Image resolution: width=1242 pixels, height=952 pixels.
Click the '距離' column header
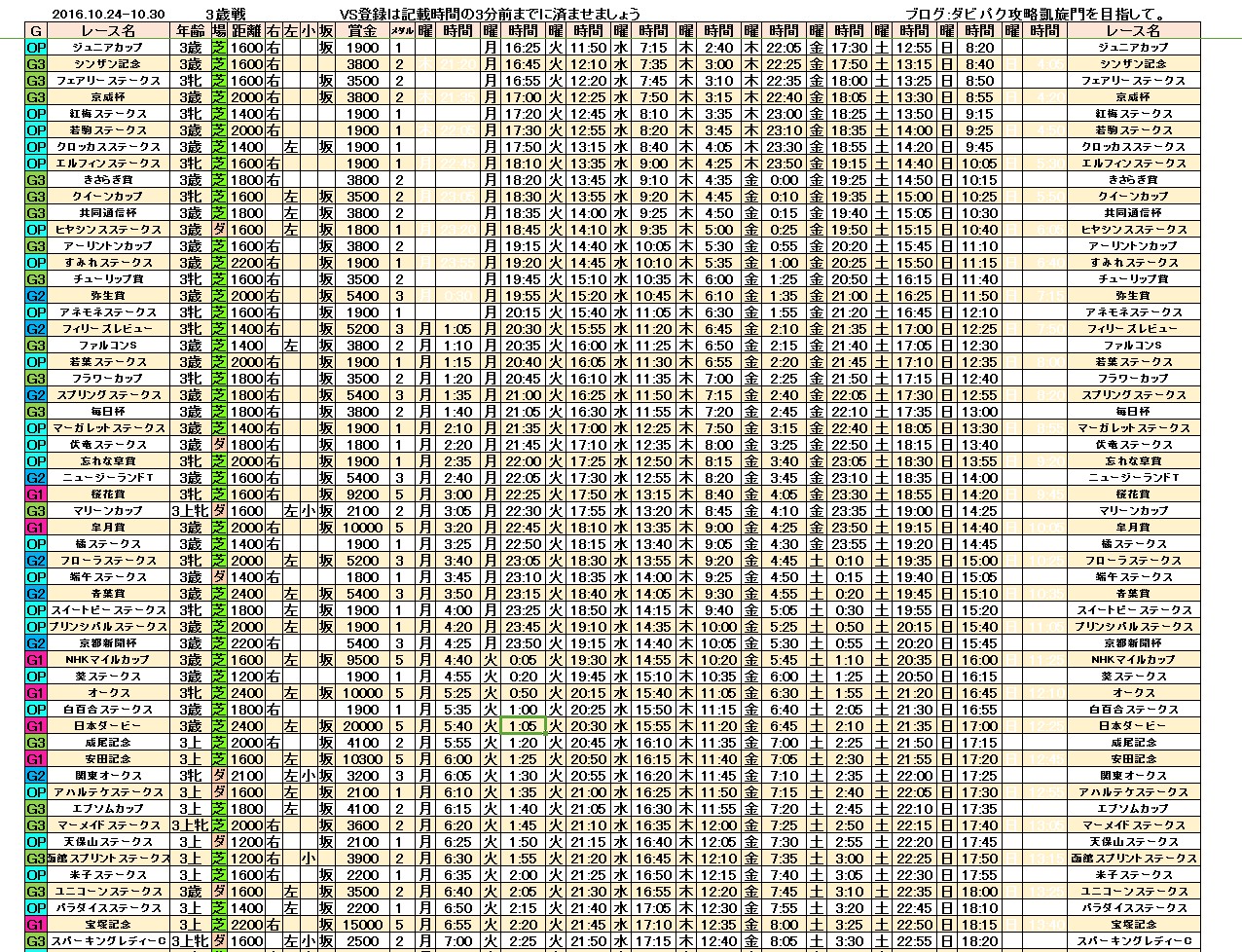[246, 31]
